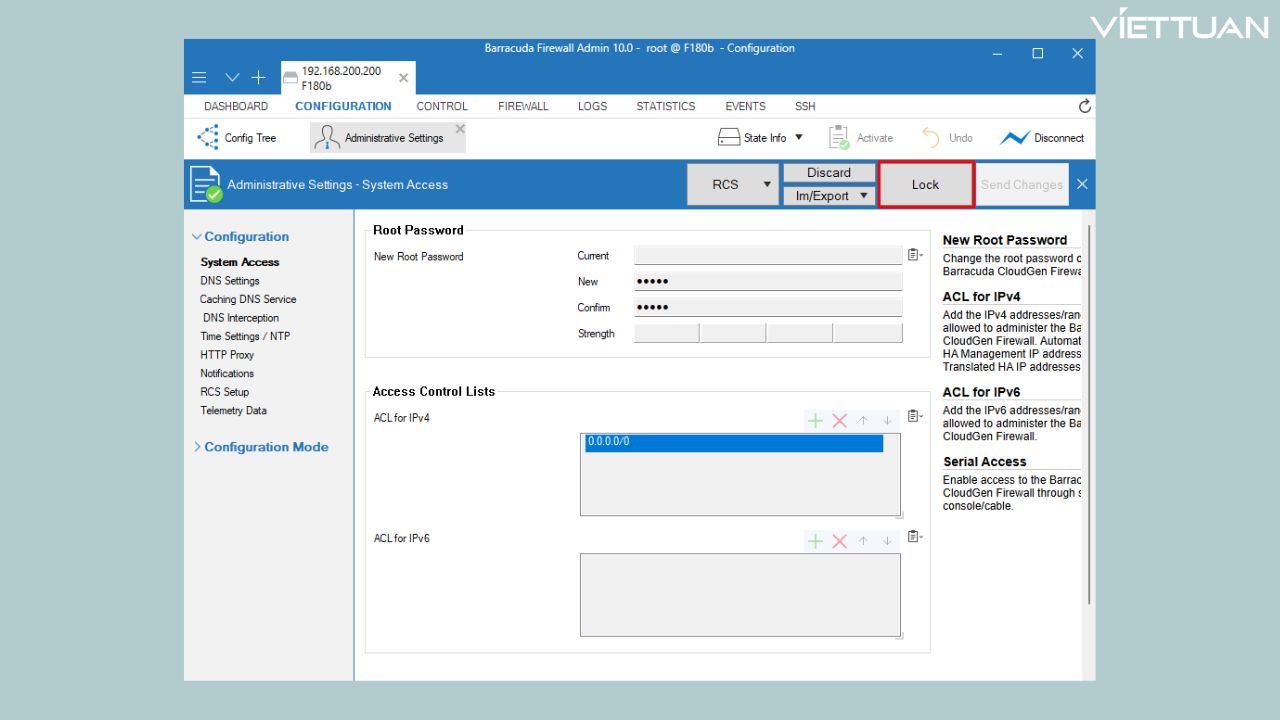Select DNS Settings in the sidebar

pyautogui.click(x=229, y=281)
